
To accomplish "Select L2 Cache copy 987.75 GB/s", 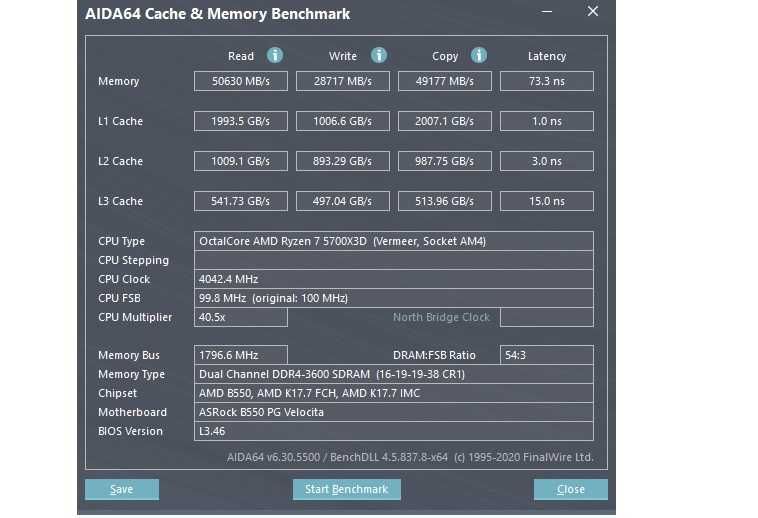I will (x=445, y=161).
